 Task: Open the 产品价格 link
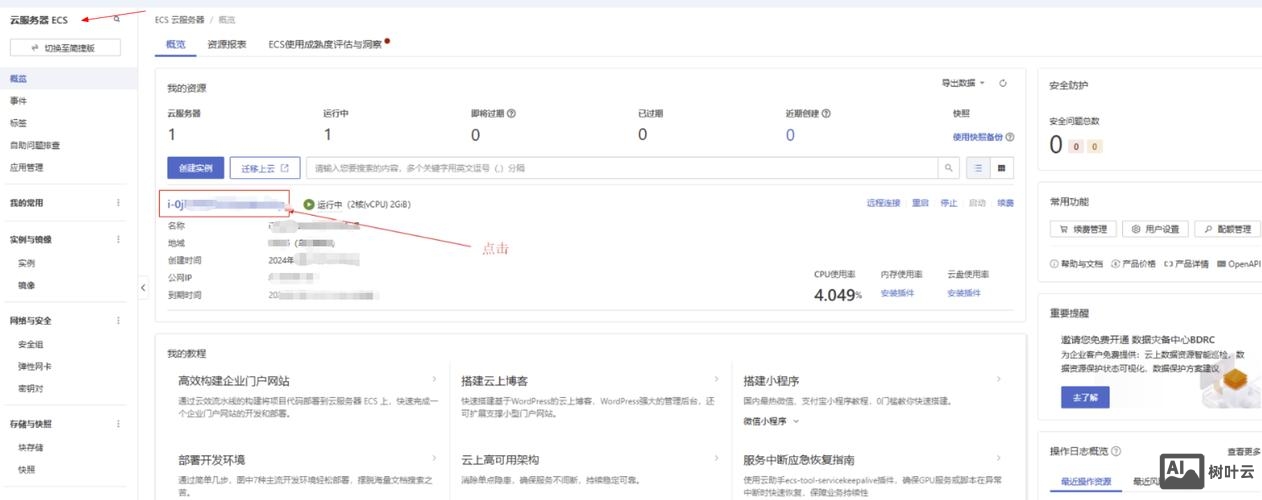[1132, 264]
